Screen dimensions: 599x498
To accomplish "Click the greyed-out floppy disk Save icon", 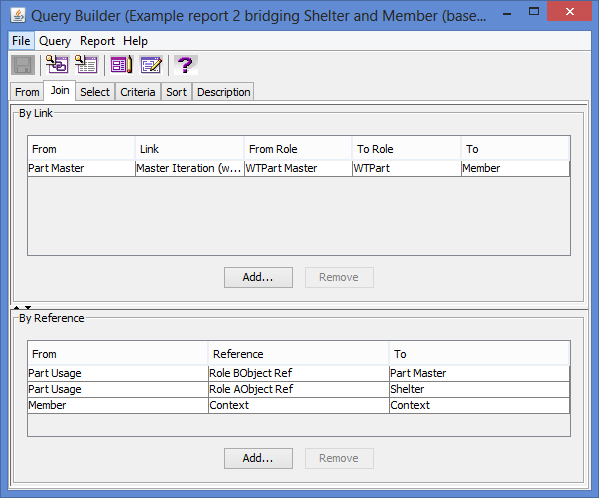I will click(23, 65).
